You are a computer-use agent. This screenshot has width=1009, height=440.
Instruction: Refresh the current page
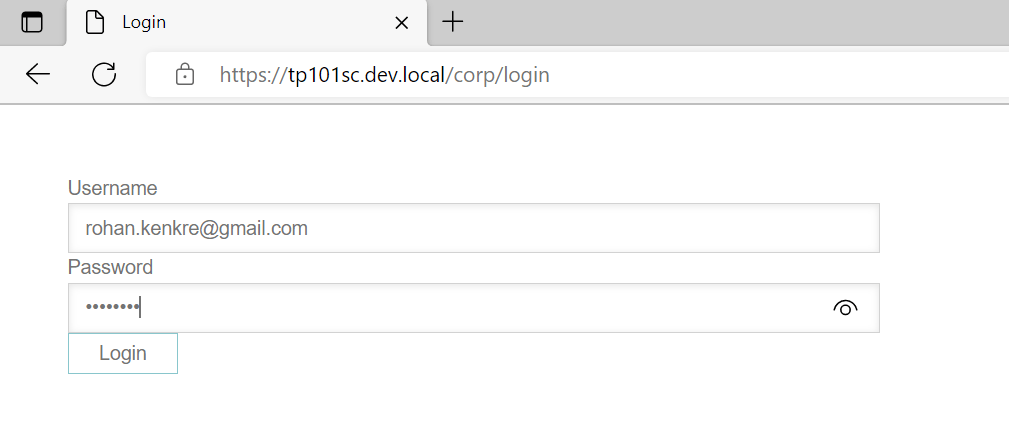point(104,74)
